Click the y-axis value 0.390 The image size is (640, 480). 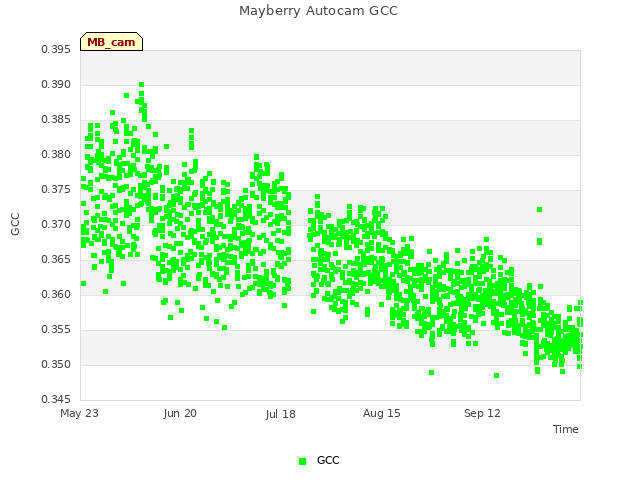(x=56, y=84)
